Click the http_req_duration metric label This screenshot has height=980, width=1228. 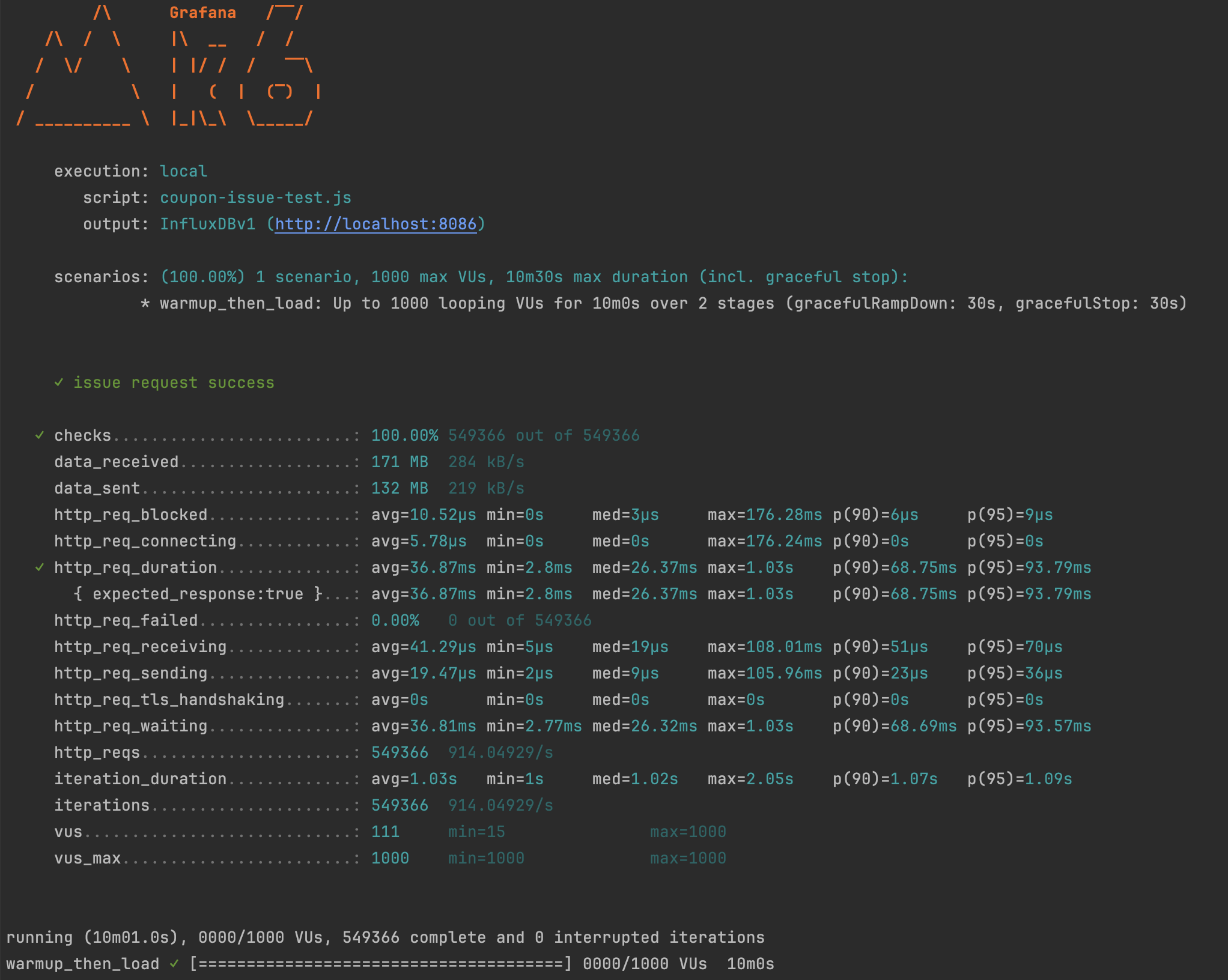pos(135,567)
